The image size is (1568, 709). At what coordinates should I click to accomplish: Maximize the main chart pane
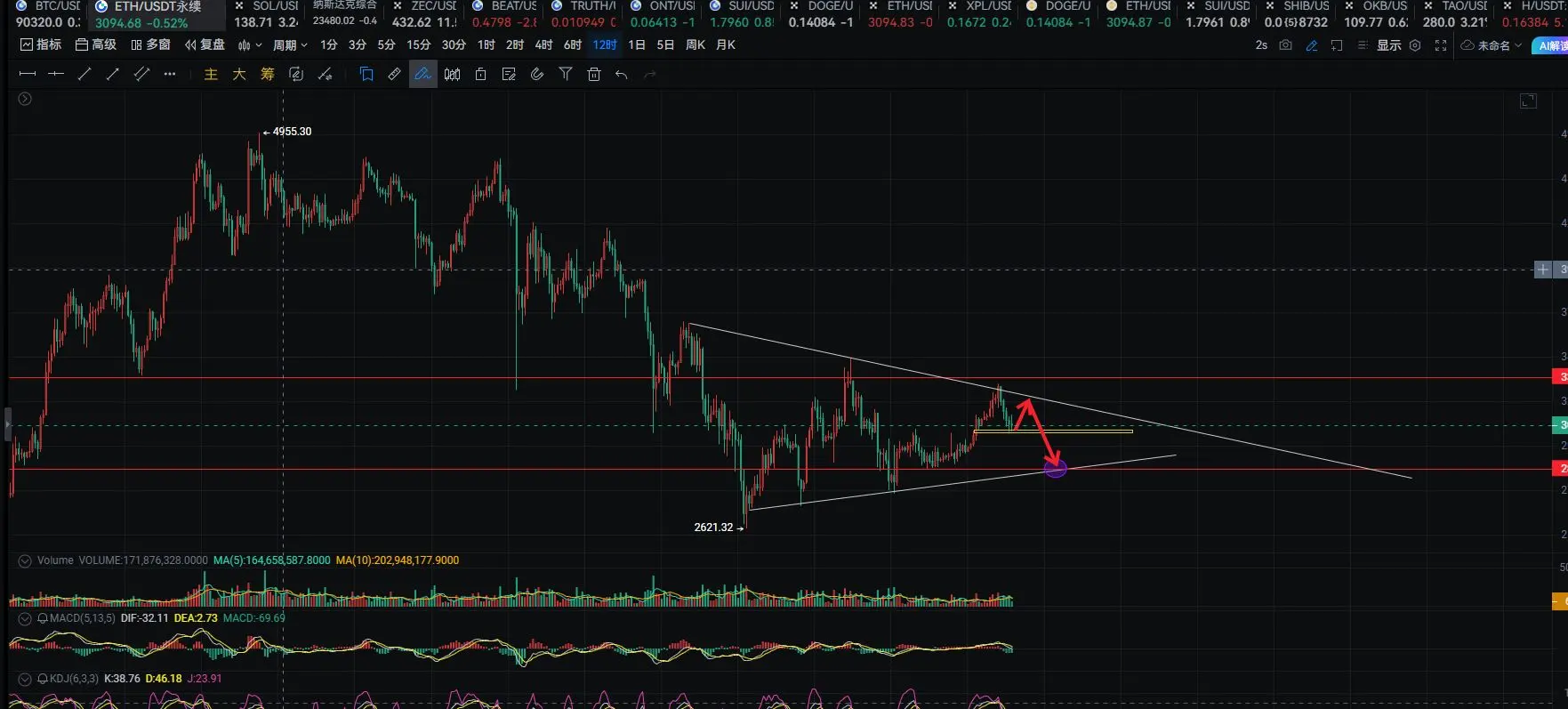(1528, 101)
